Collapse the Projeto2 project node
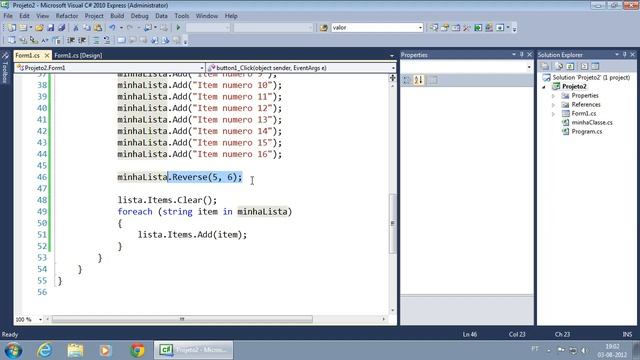This screenshot has height=360, width=640. click(x=544, y=87)
